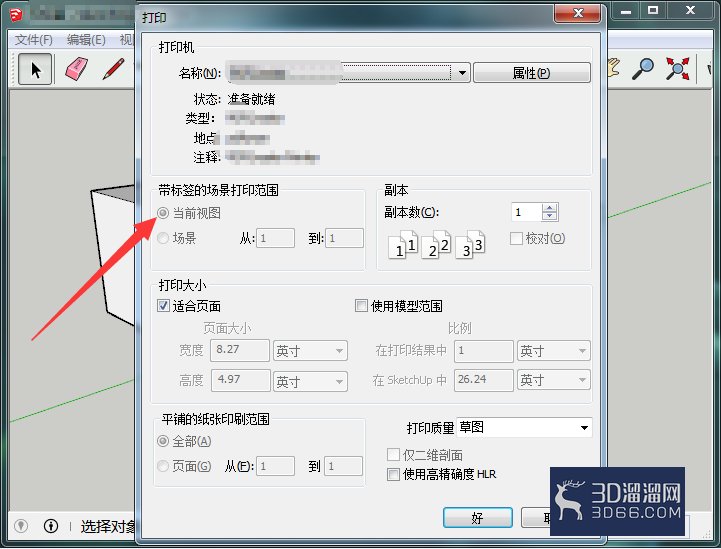Click the 属性(P) properties button
The image size is (721, 549).
532,73
